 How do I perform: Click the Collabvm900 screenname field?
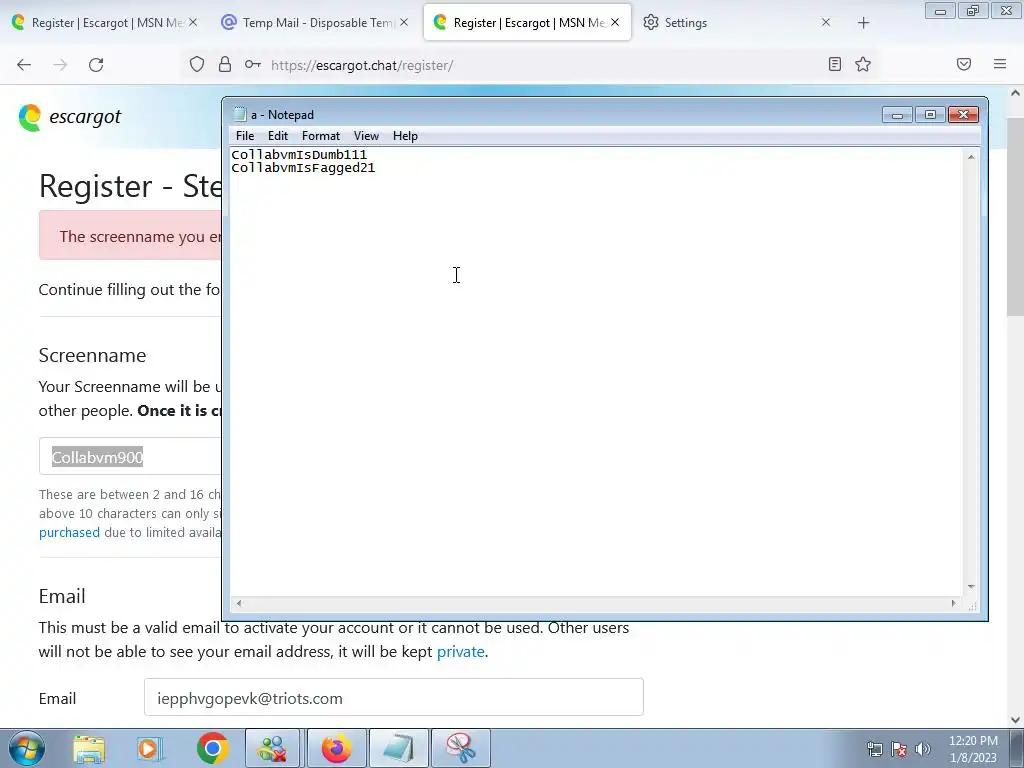131,456
